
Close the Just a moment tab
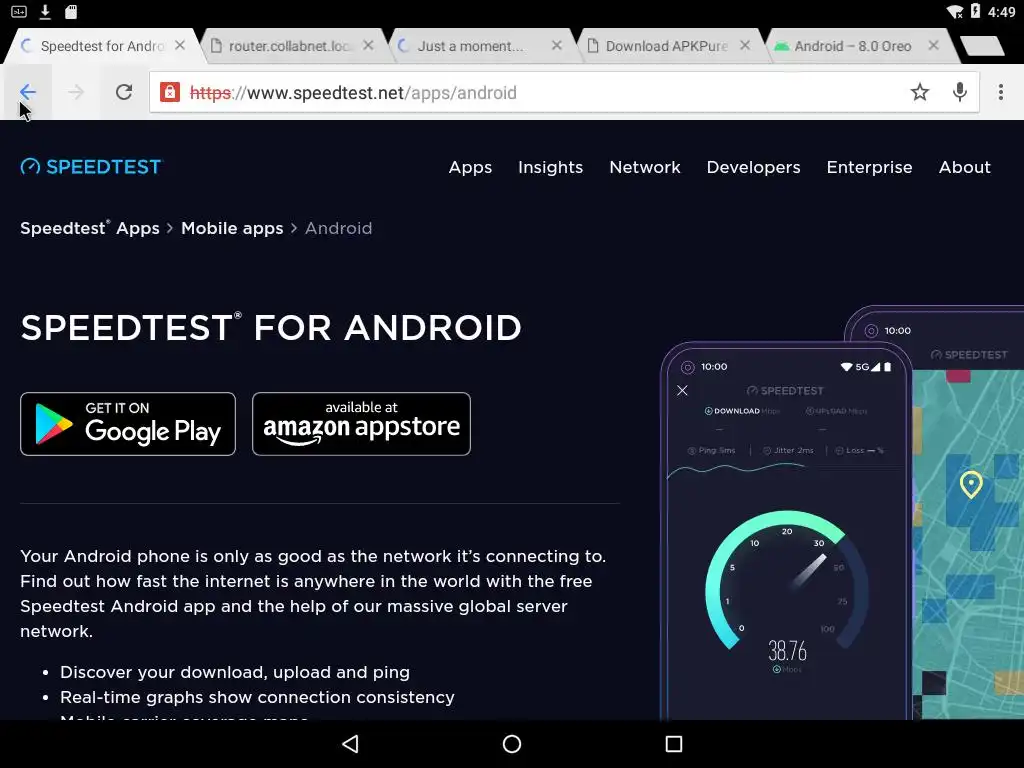(x=556, y=45)
